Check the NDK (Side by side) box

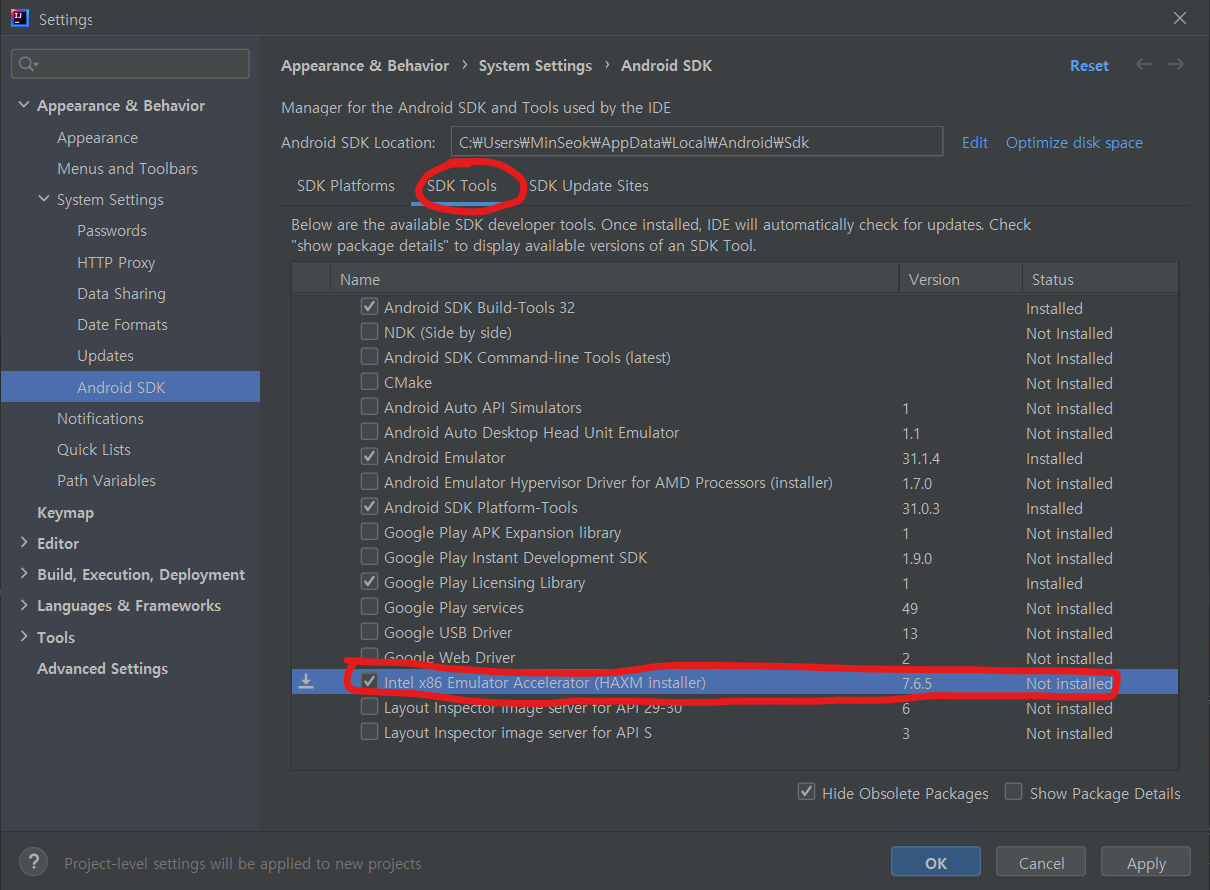(369, 332)
